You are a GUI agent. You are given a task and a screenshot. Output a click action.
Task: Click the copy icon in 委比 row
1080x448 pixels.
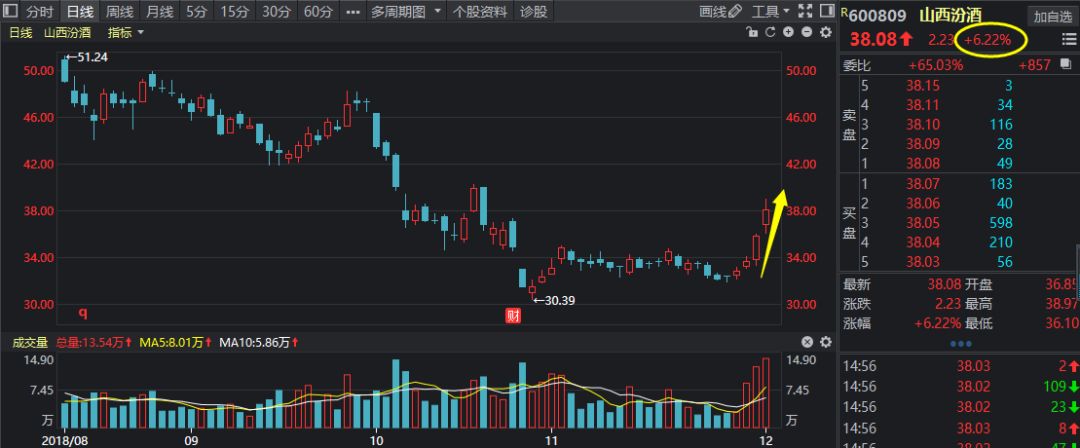point(1066,64)
